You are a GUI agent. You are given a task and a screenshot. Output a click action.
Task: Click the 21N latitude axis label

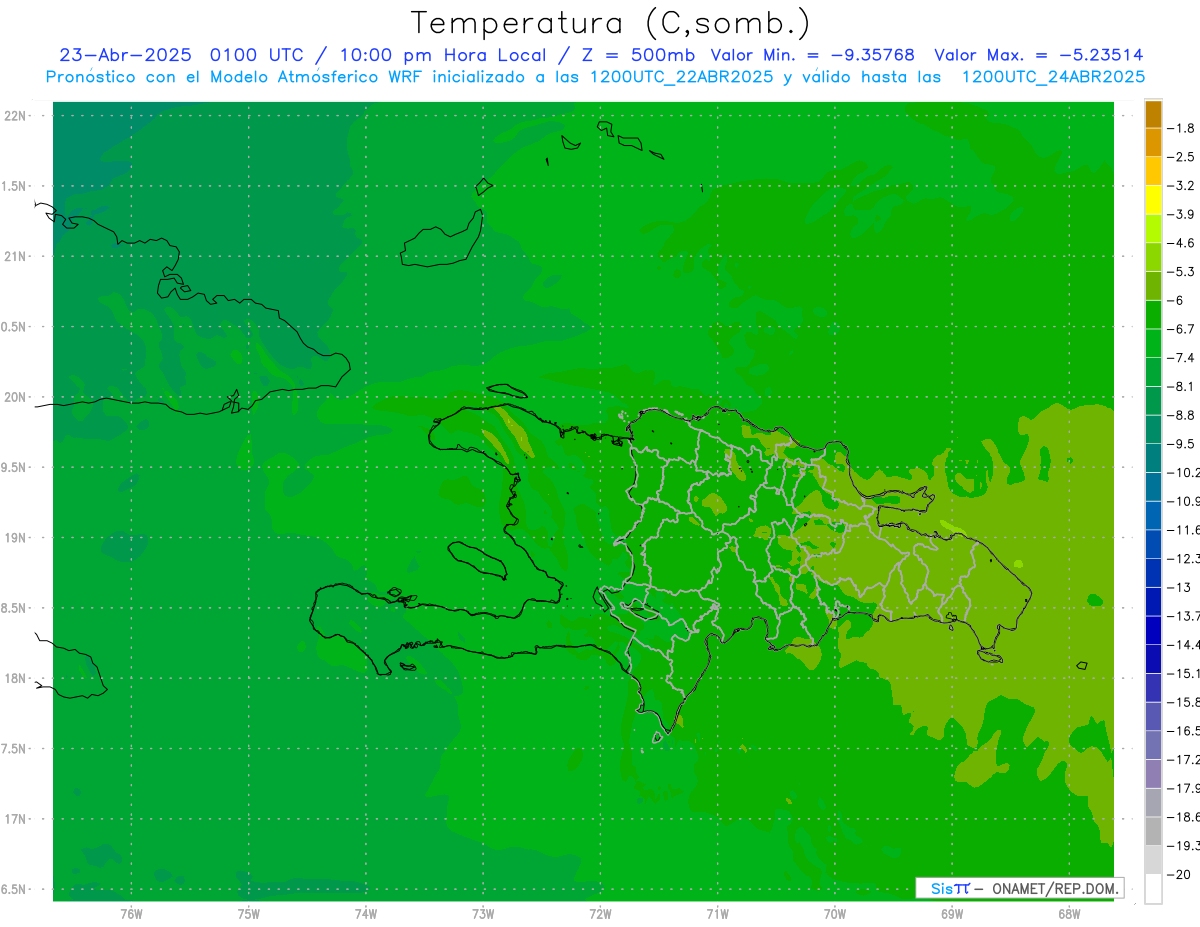(x=15, y=257)
